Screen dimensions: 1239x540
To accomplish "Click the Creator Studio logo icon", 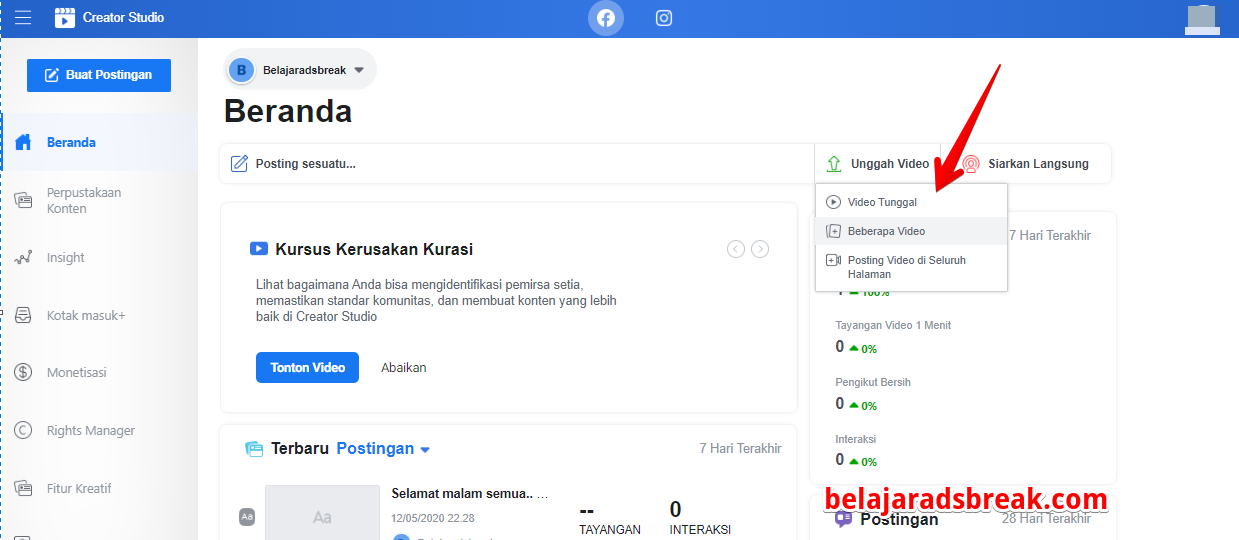I will (65, 17).
